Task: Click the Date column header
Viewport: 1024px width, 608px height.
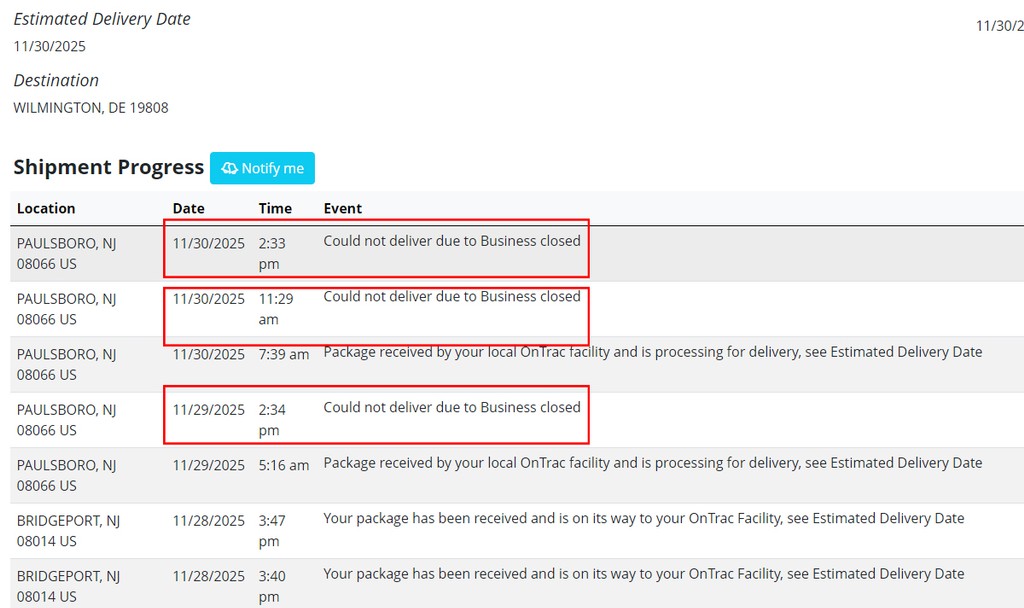Action: 188,208
